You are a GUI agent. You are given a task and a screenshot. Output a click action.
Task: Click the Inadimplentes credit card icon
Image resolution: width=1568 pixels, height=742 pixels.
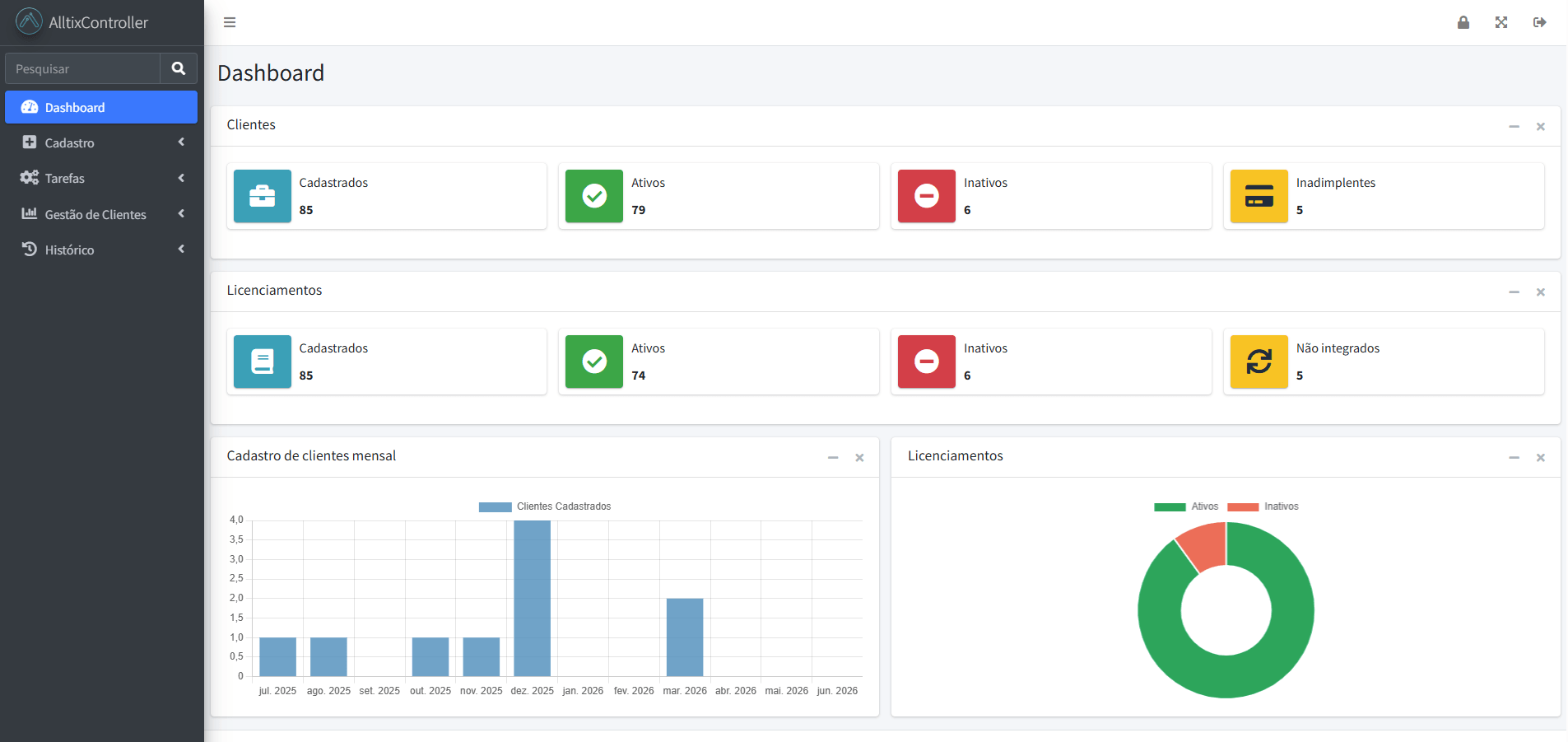pyautogui.click(x=1259, y=196)
